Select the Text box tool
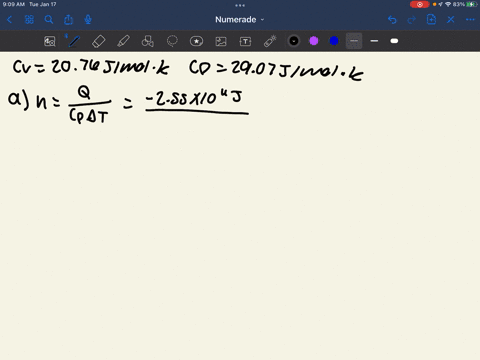The image size is (480, 360). 245,41
